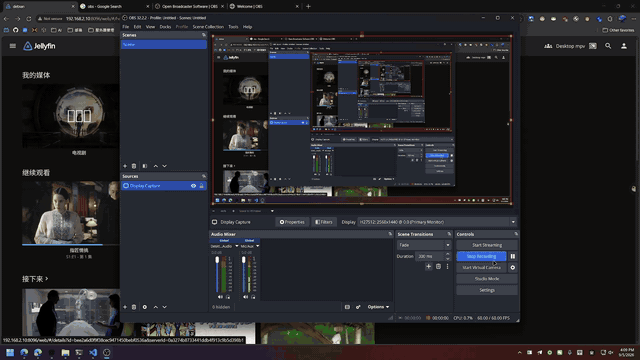The width and height of the screenshot is (640, 360).
Task: Float the Scenes dock with its corner icon
Action: tap(204, 35)
